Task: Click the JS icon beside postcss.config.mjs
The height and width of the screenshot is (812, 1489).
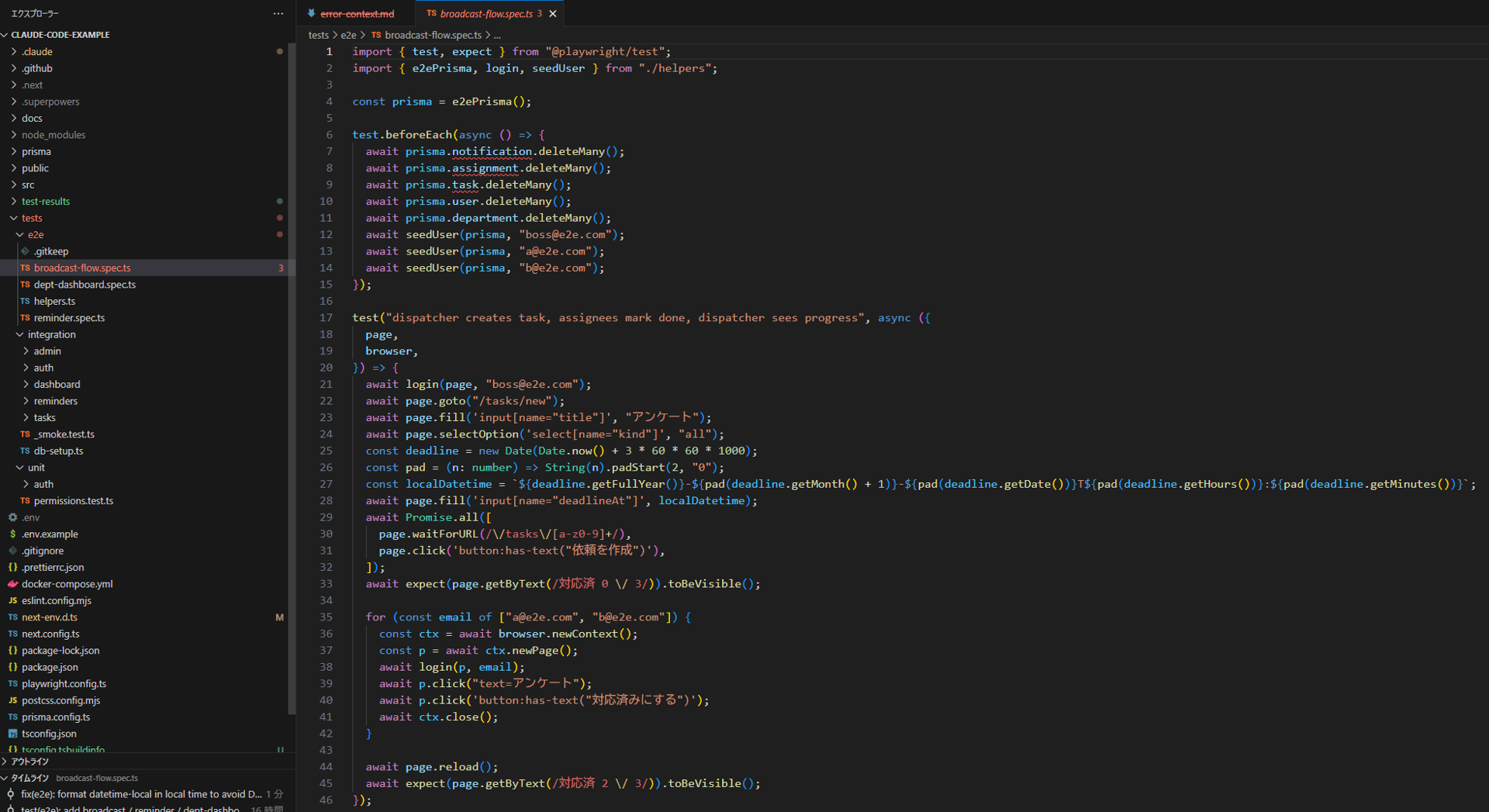Action: click(12, 700)
